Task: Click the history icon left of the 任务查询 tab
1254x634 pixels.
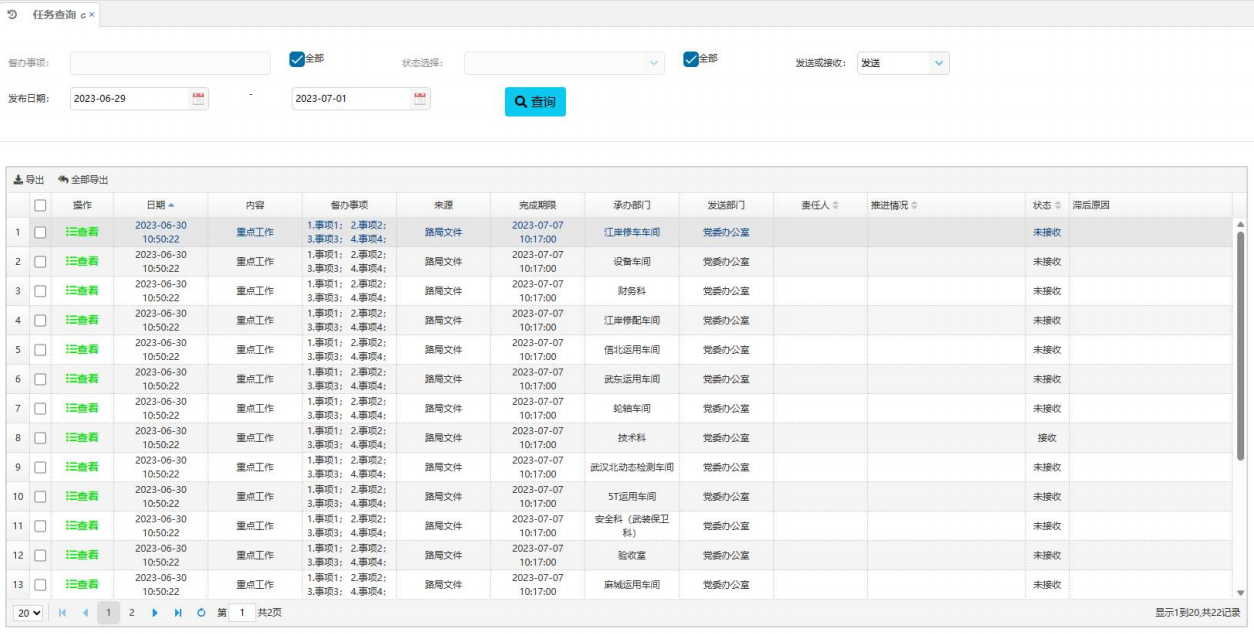Action: (12, 15)
